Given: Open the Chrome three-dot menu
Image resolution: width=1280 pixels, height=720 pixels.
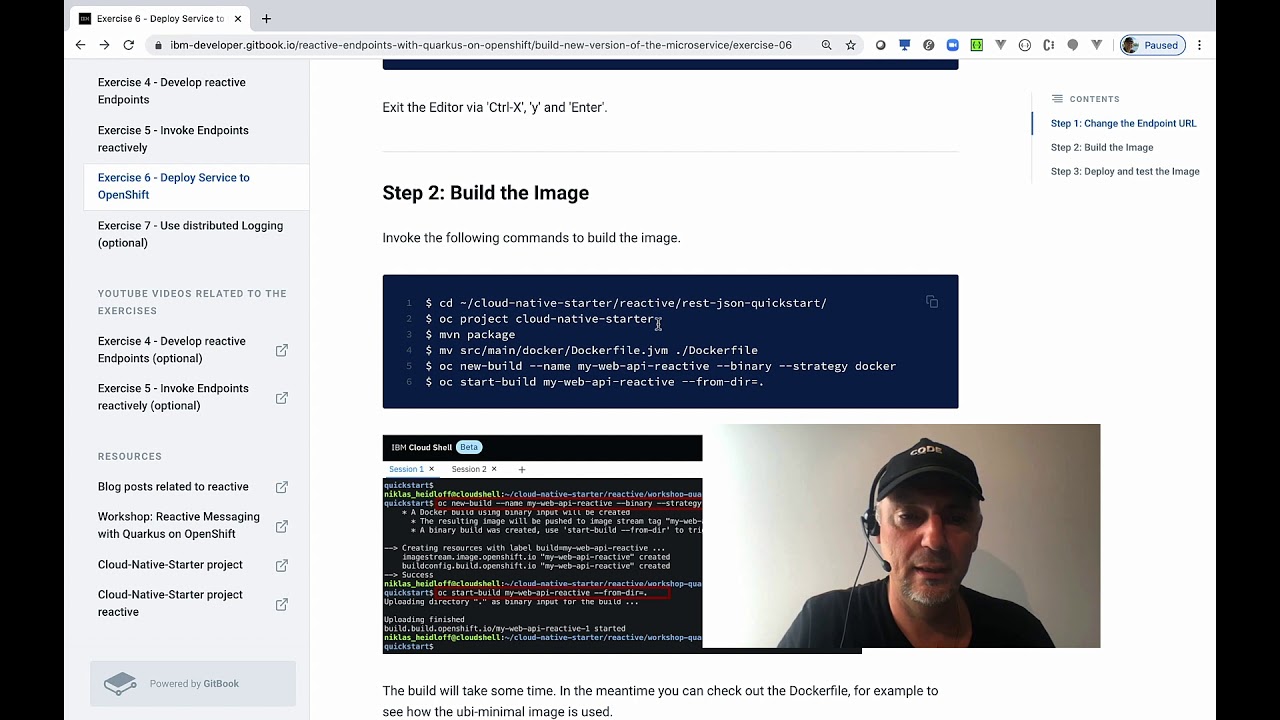Looking at the screenshot, I should pos(1199,45).
